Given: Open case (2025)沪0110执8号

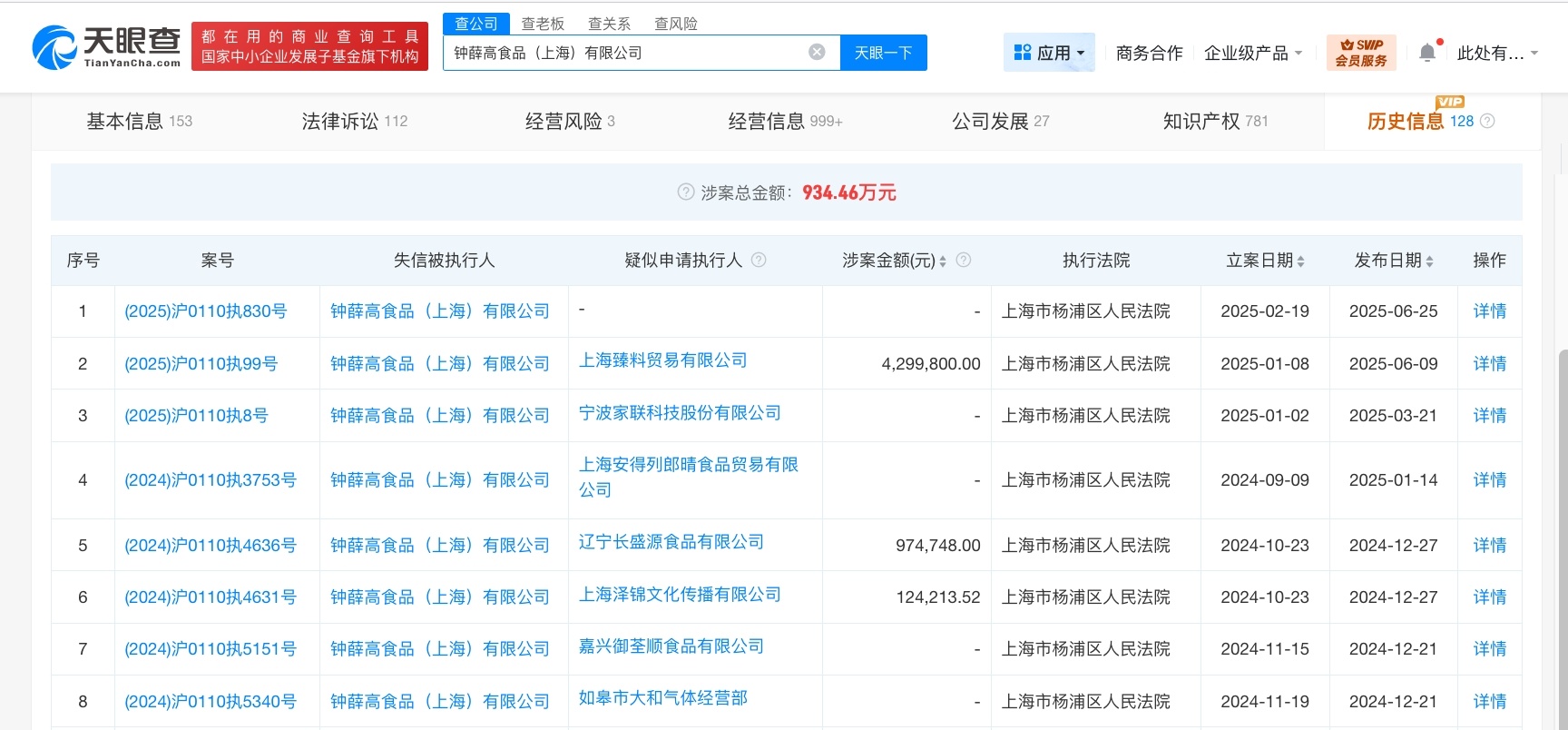Looking at the screenshot, I should pyautogui.click(x=197, y=416).
